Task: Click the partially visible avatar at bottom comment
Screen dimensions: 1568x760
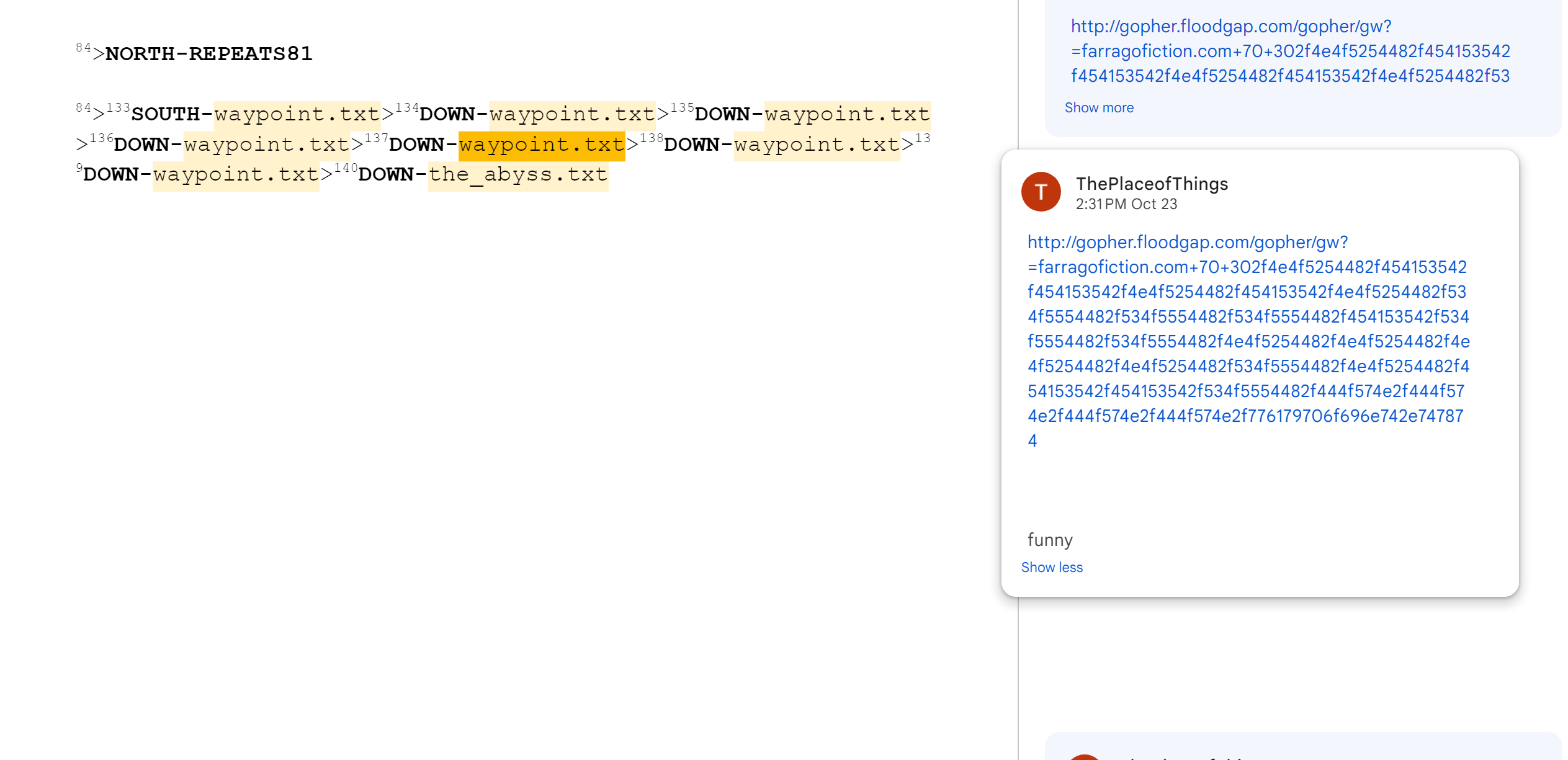Action: (x=1084, y=756)
